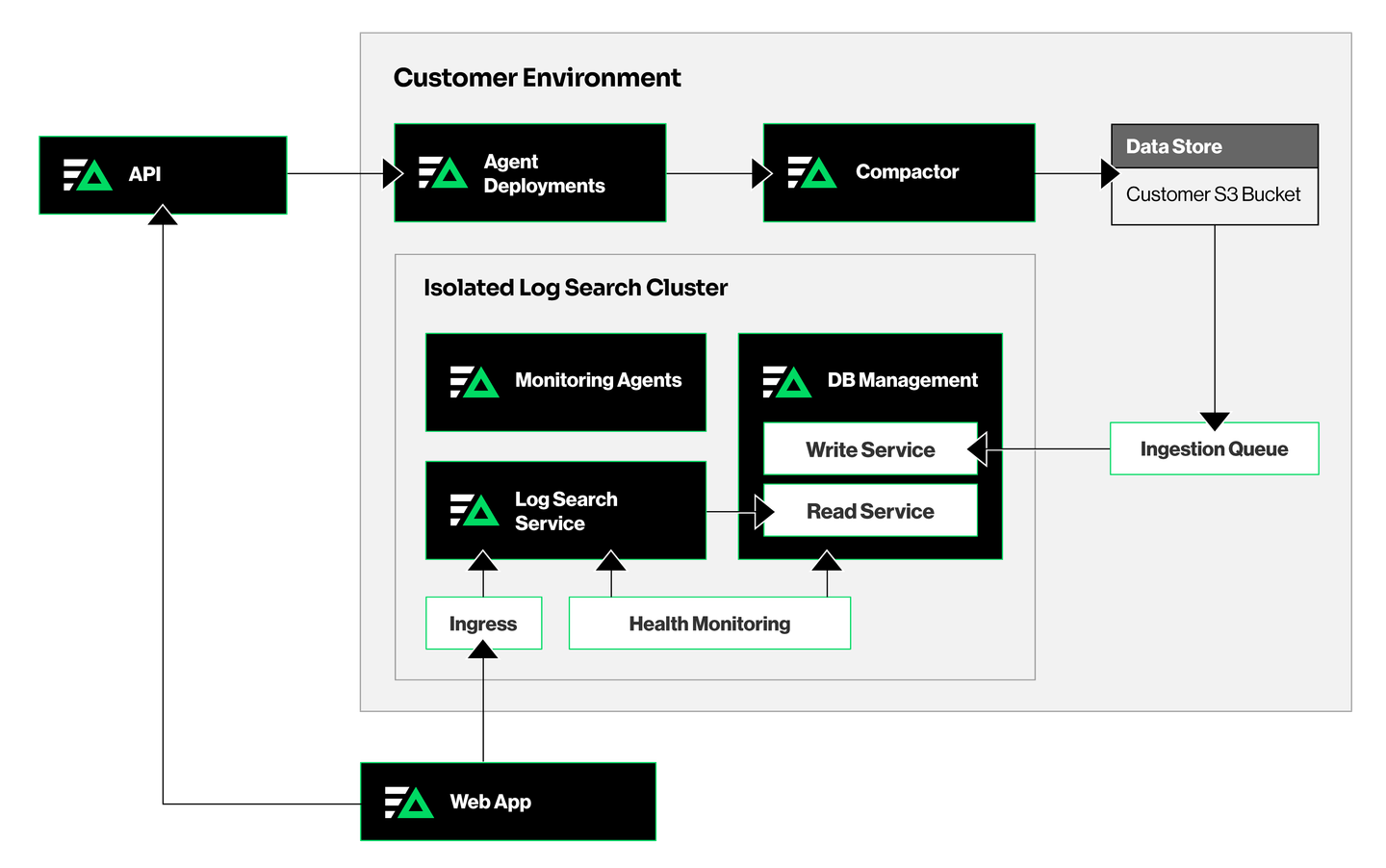1386x868 pixels.
Task: Click the DB Management logo icon
Action: (x=786, y=382)
